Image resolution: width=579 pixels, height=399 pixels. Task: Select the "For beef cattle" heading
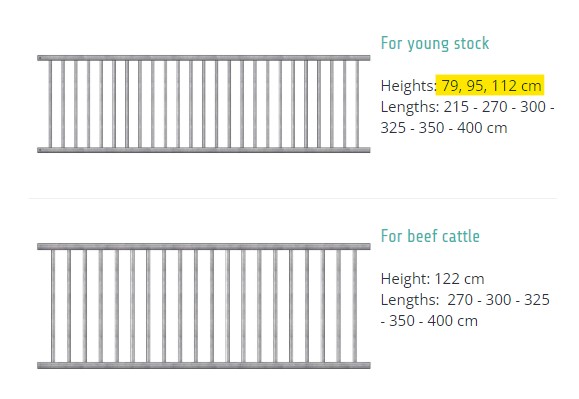click(430, 236)
